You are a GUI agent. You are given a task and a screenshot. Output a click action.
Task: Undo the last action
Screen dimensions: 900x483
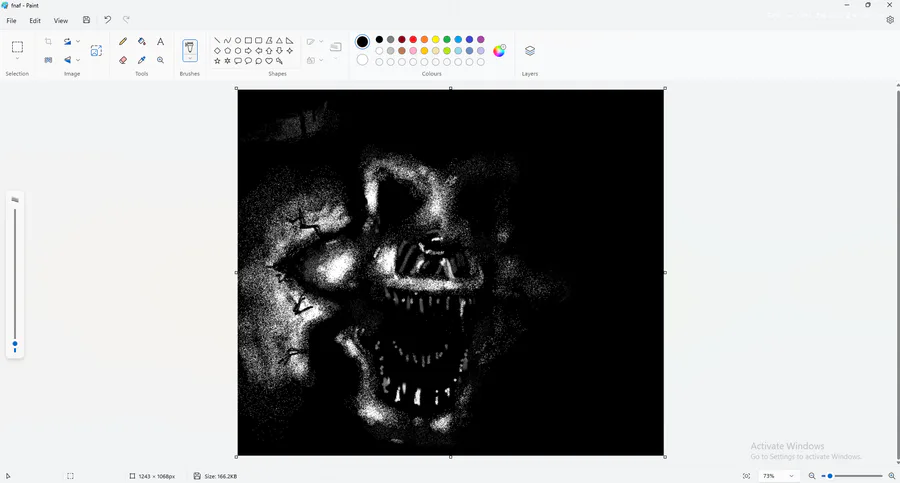point(107,20)
